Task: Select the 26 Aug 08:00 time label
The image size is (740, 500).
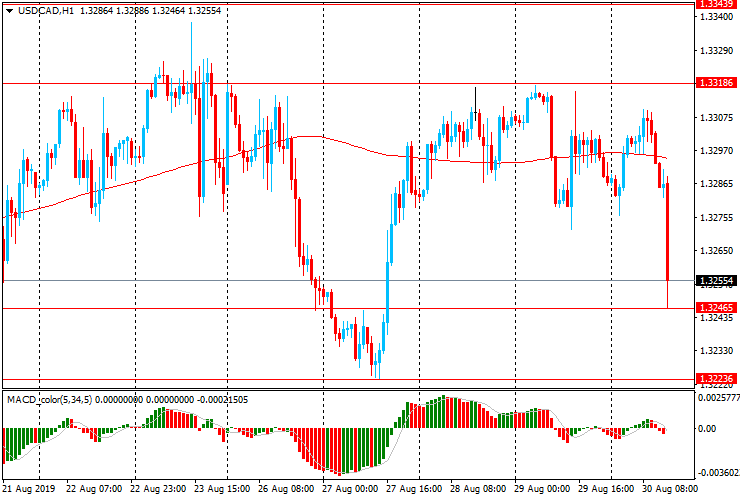Action: pos(286,489)
